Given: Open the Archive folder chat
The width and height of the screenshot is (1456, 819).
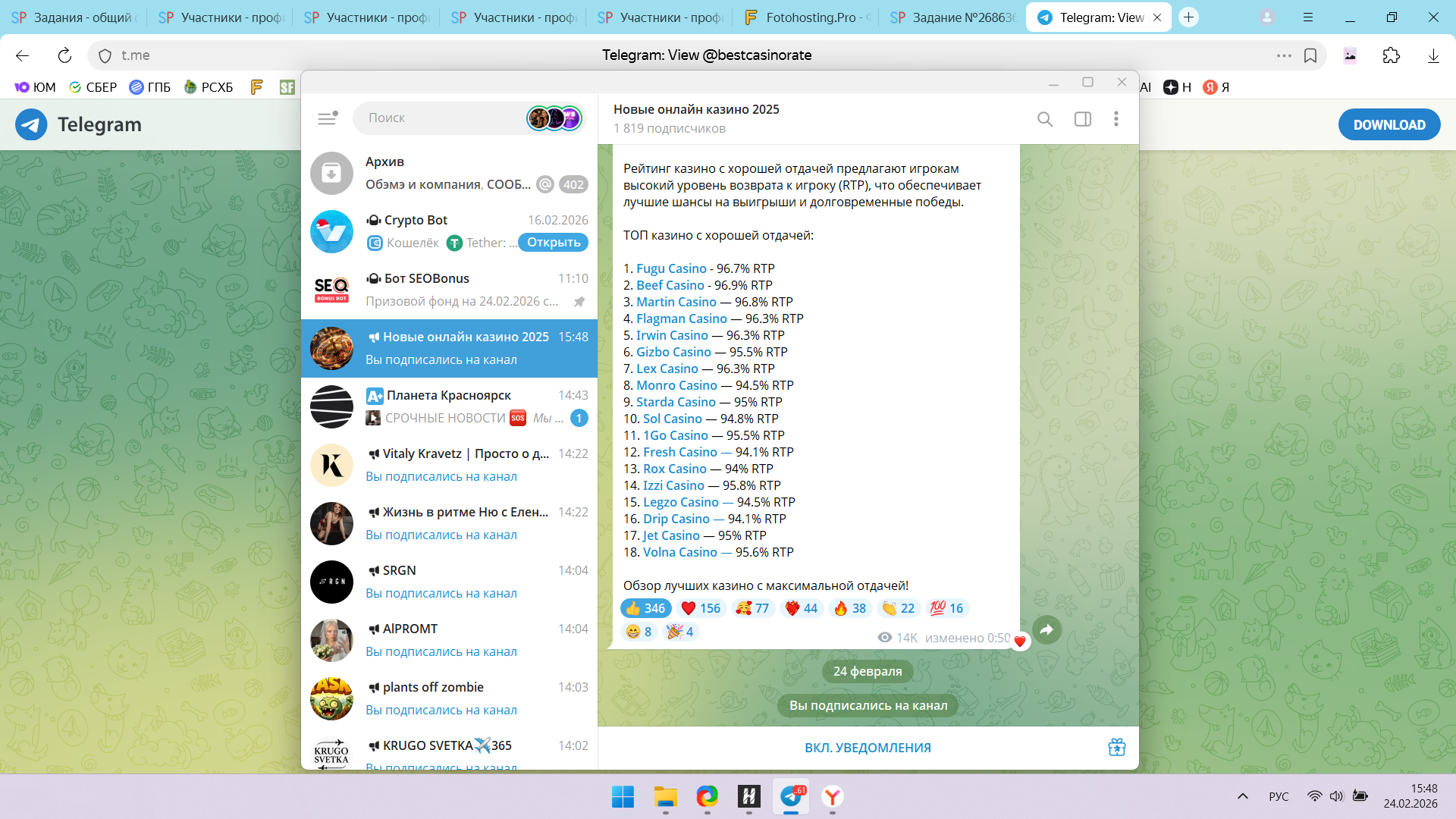Looking at the screenshot, I should pos(449,173).
